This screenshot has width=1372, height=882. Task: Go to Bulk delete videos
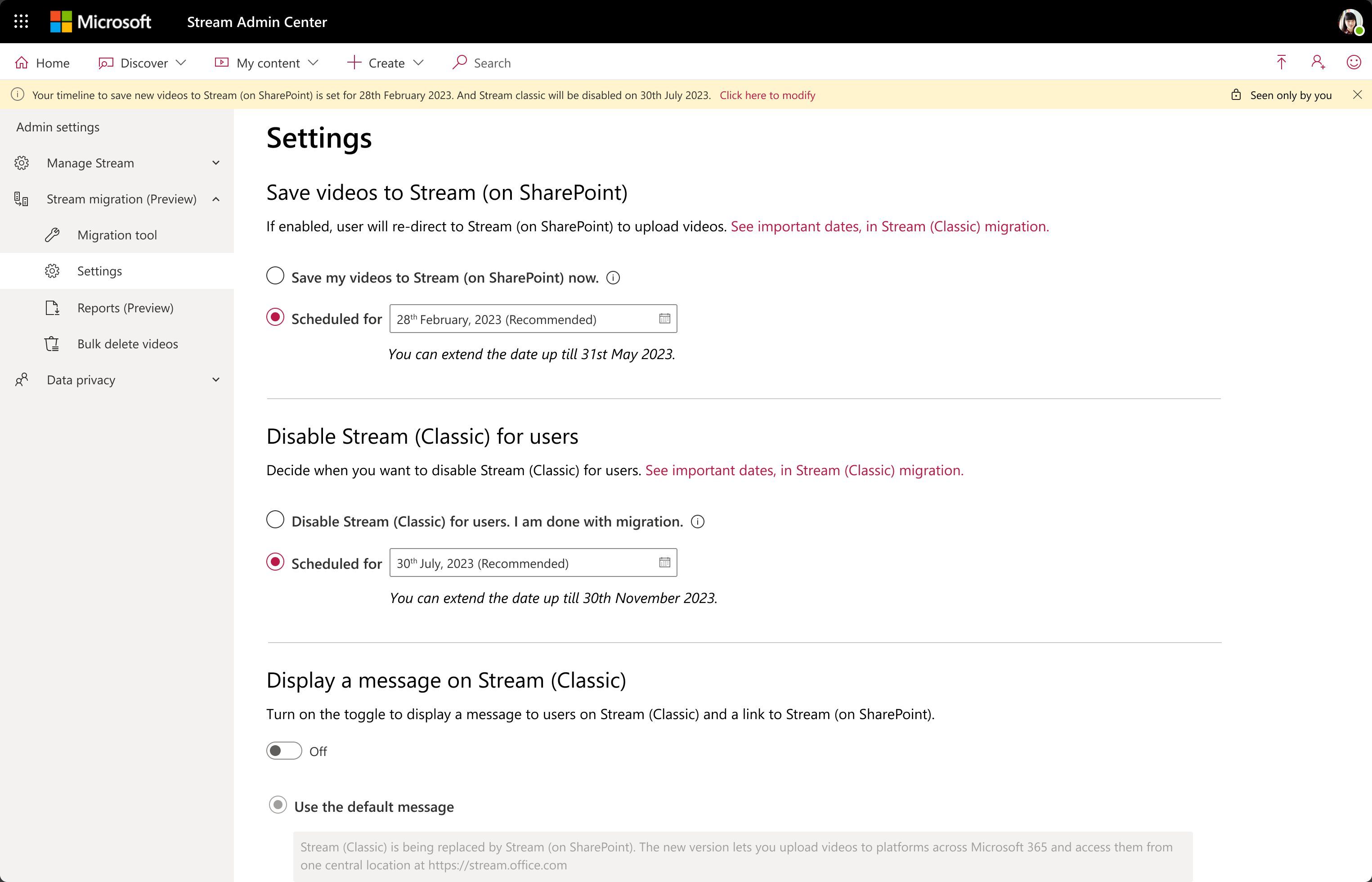127,344
